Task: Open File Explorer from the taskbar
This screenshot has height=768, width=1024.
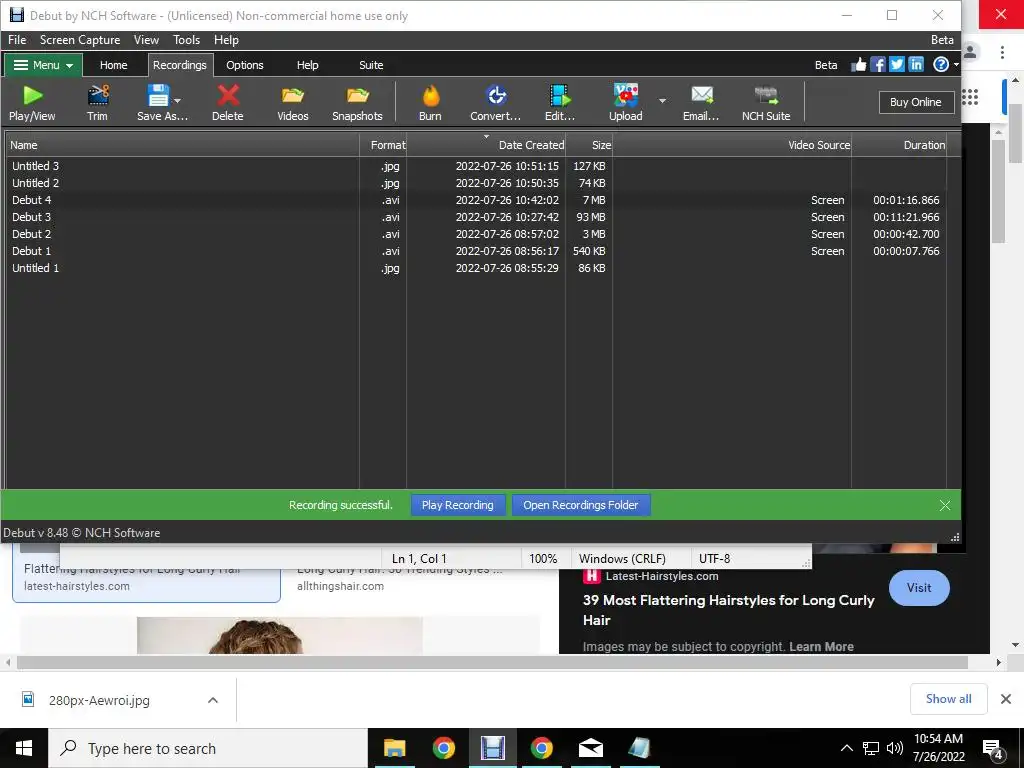Action: [x=394, y=748]
